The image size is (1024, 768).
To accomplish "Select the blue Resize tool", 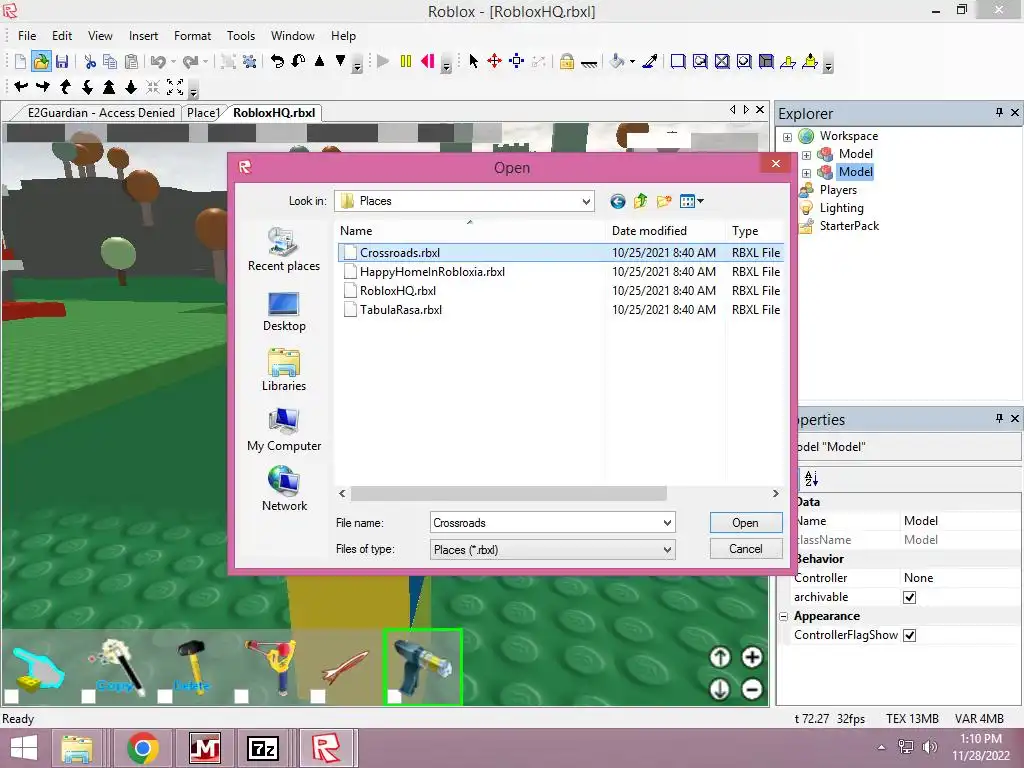I will tap(517, 61).
